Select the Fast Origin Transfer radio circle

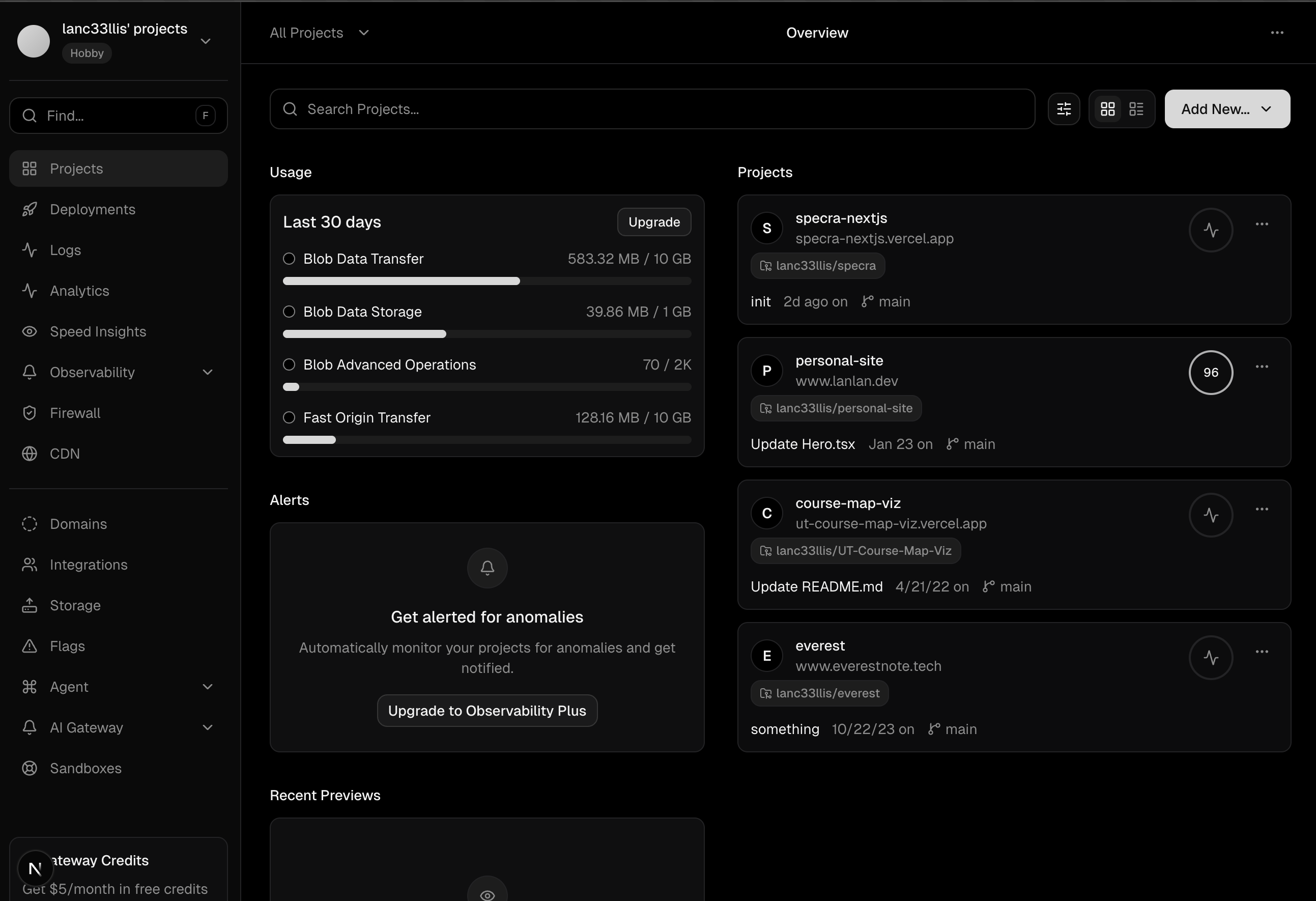289,418
